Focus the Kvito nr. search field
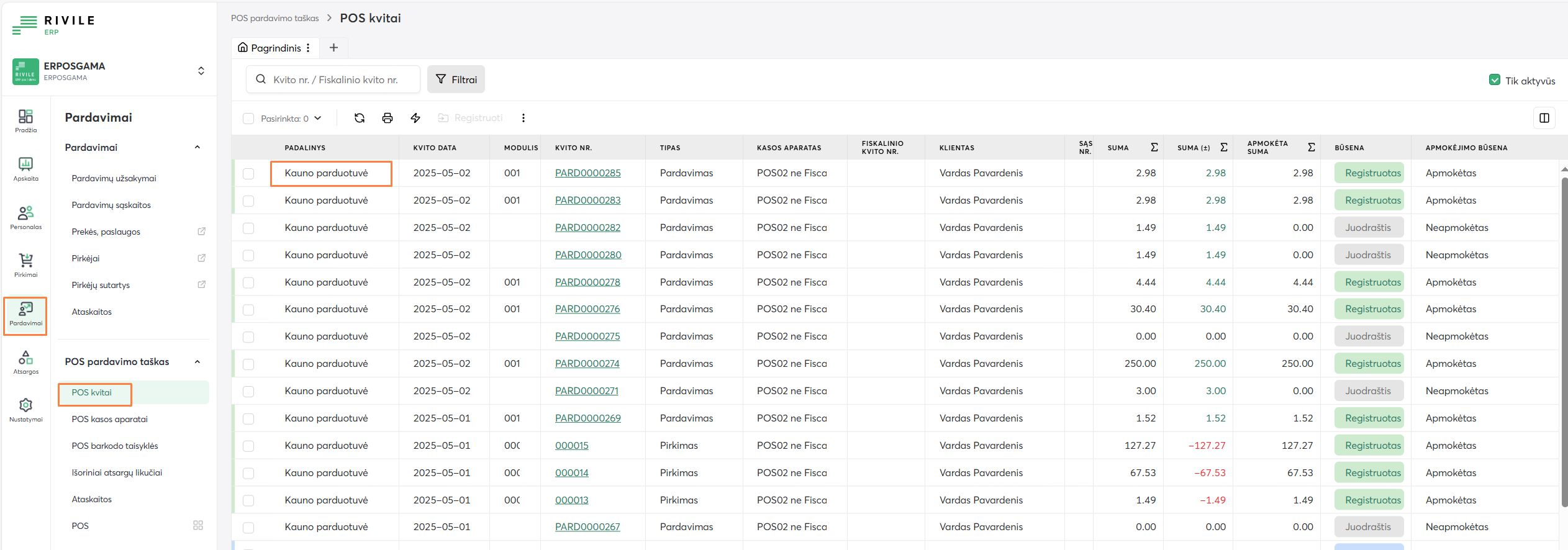The image size is (1568, 550). (335, 79)
